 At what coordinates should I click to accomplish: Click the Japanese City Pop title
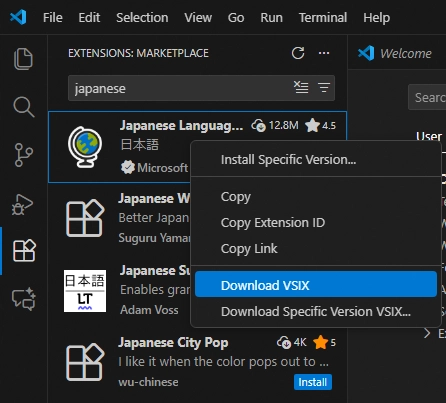pos(173,343)
